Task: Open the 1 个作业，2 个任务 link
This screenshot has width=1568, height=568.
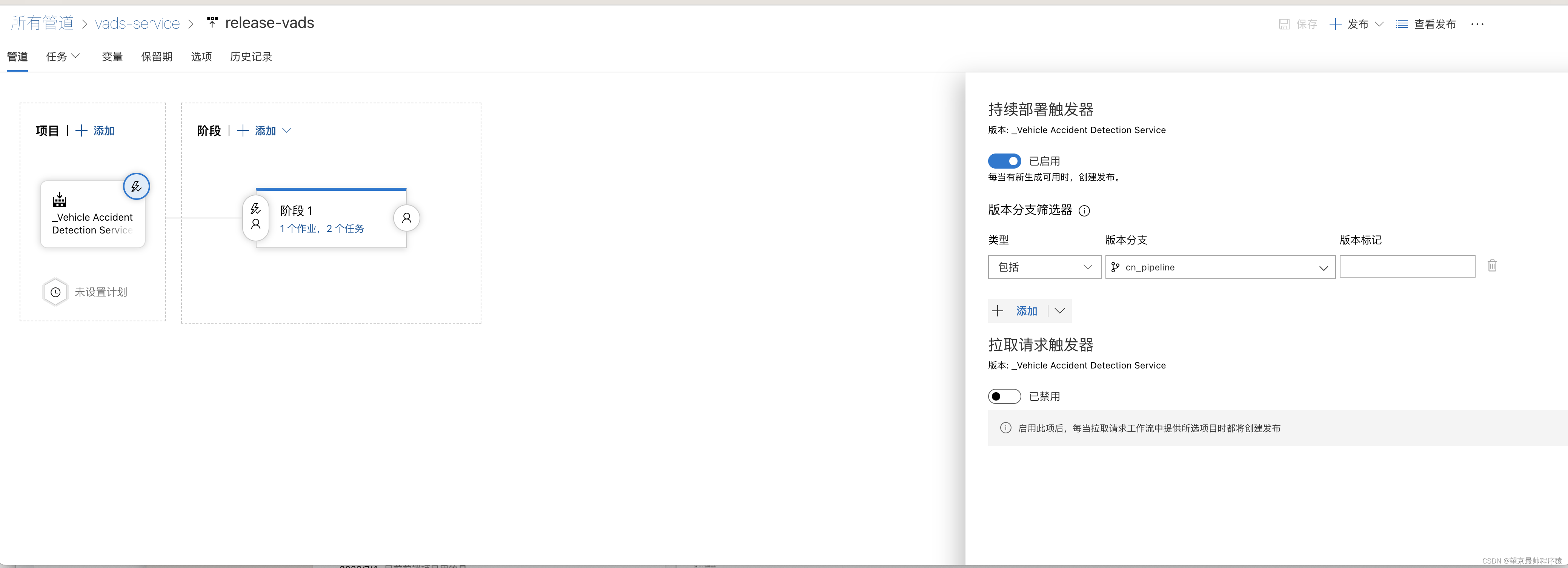Action: pyautogui.click(x=321, y=229)
